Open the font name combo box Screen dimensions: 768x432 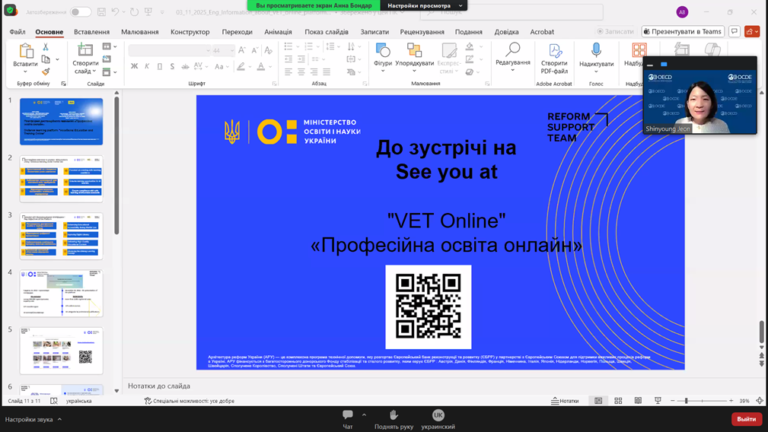click(169, 50)
